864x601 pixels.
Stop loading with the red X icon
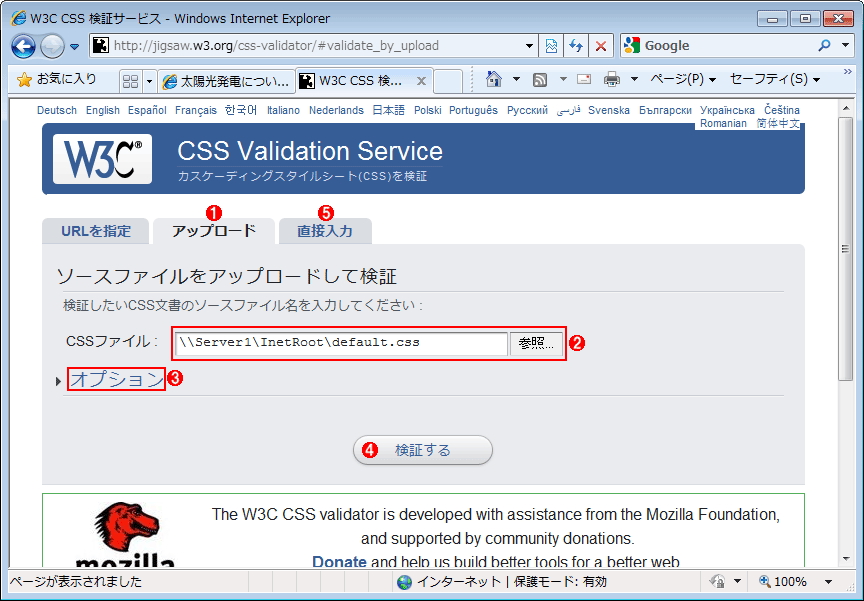(x=601, y=46)
